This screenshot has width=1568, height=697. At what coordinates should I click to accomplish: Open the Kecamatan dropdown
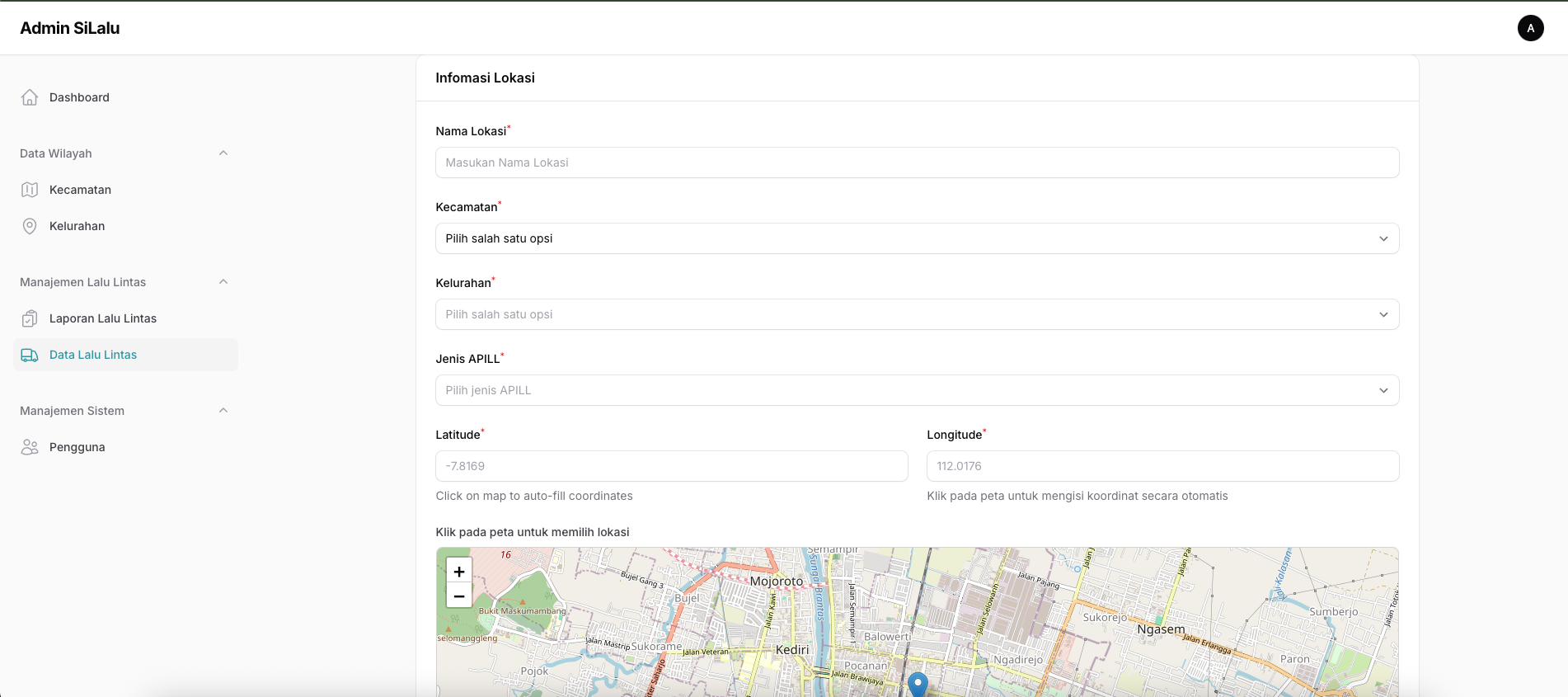coord(917,238)
